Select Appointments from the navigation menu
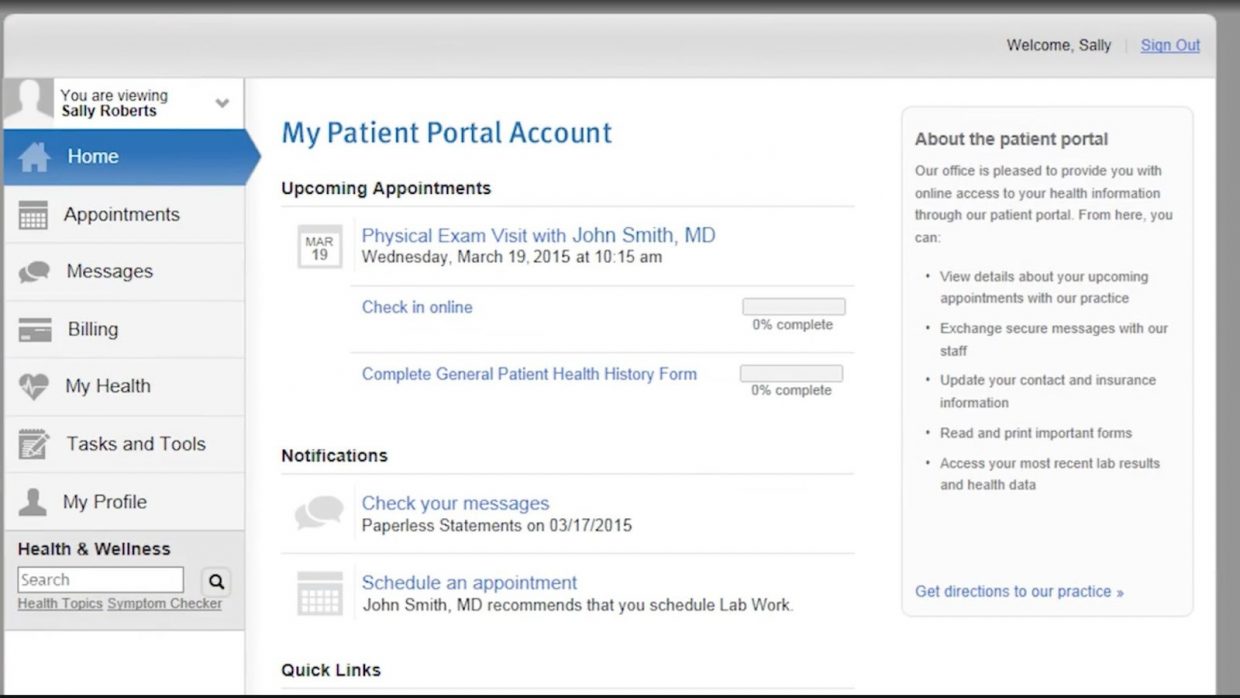Viewport: 1240px width, 698px height. coord(121,214)
